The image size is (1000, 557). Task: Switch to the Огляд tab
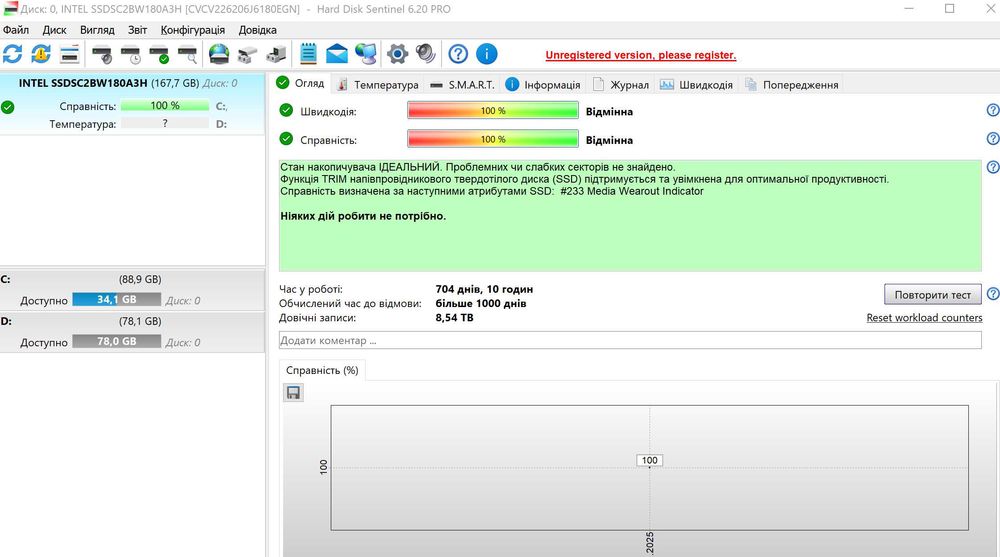pyautogui.click(x=301, y=84)
